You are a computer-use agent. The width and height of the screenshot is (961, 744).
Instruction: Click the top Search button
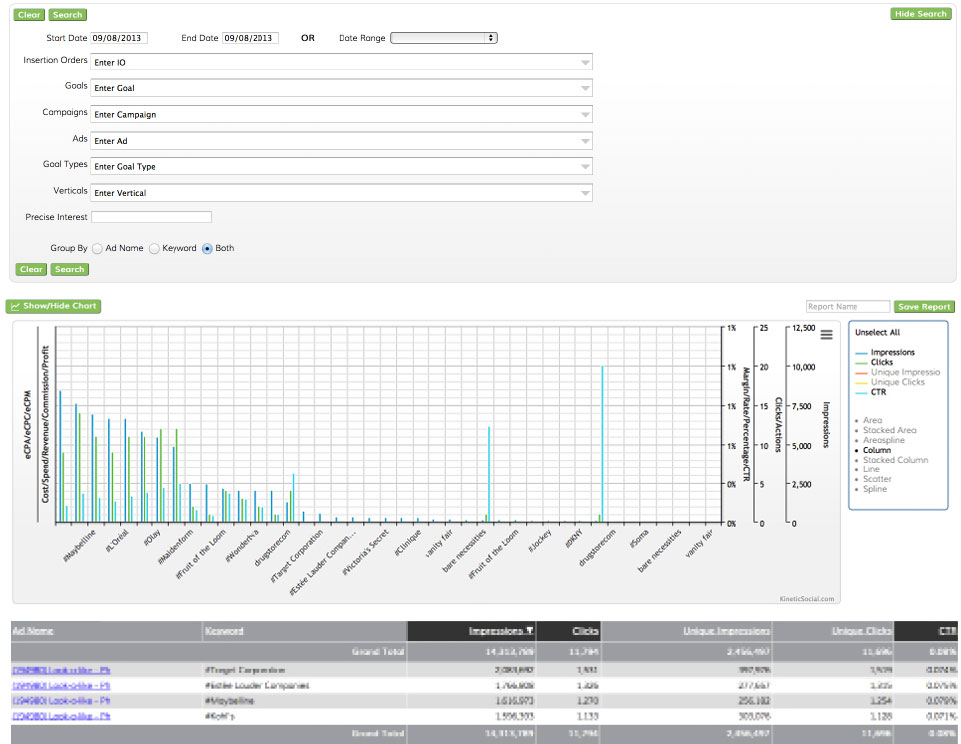click(67, 15)
